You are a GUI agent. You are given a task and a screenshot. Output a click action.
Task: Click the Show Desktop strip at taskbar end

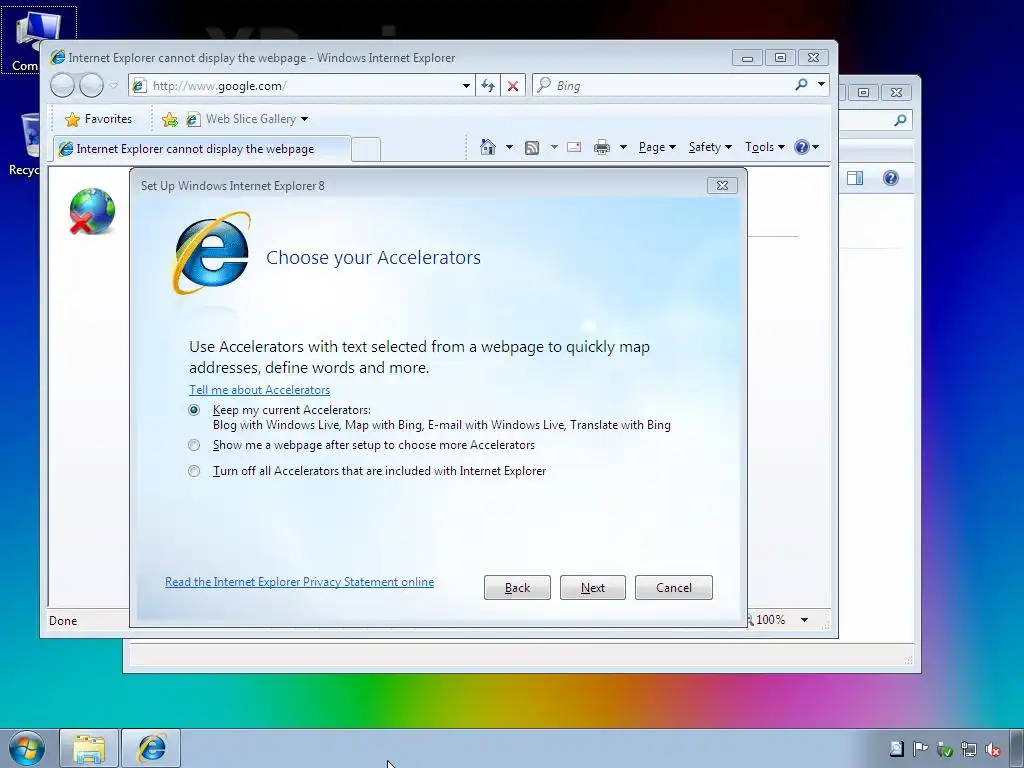pos(1017,748)
